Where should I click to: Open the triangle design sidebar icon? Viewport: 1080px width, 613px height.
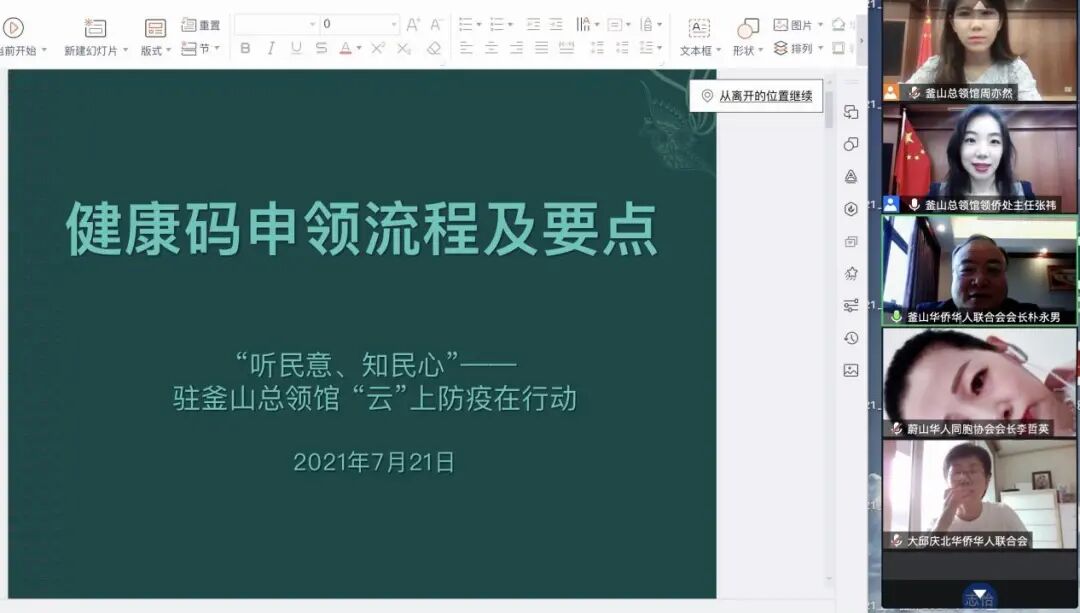[x=851, y=176]
